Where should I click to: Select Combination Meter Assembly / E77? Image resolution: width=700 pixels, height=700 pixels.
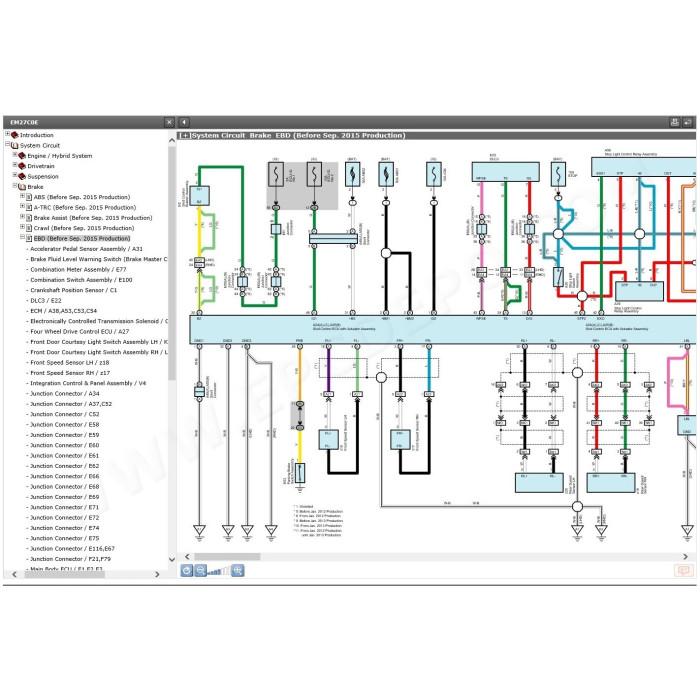(x=78, y=270)
